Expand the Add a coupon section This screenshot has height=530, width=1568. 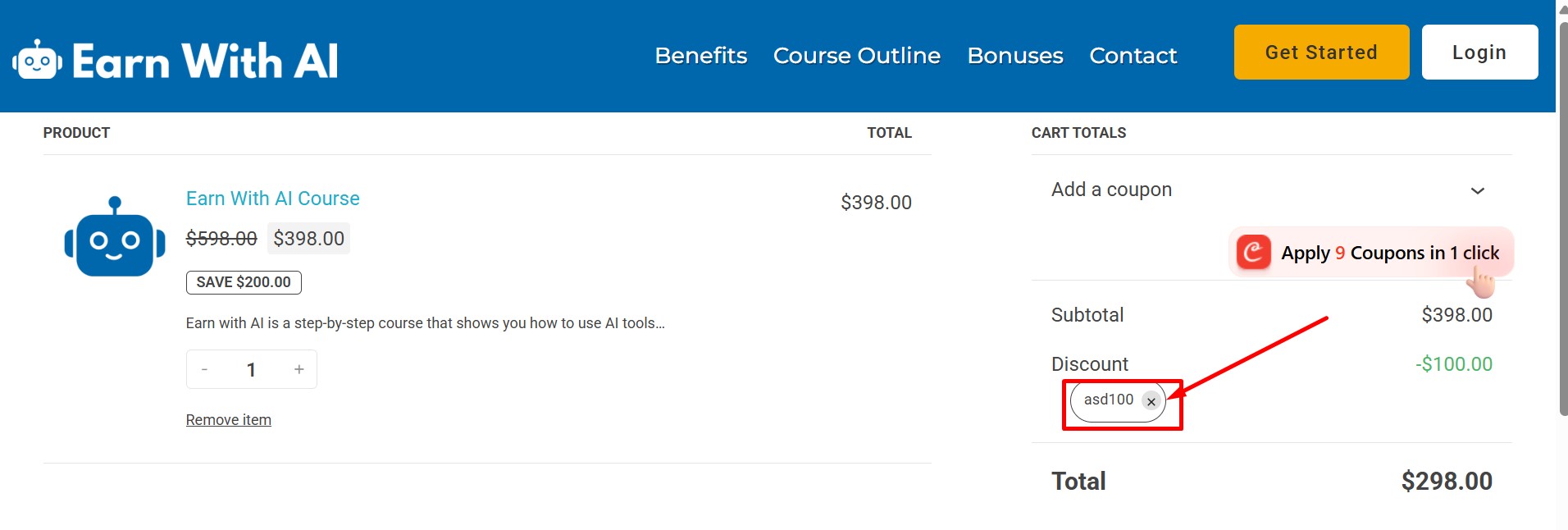pyautogui.click(x=1111, y=190)
